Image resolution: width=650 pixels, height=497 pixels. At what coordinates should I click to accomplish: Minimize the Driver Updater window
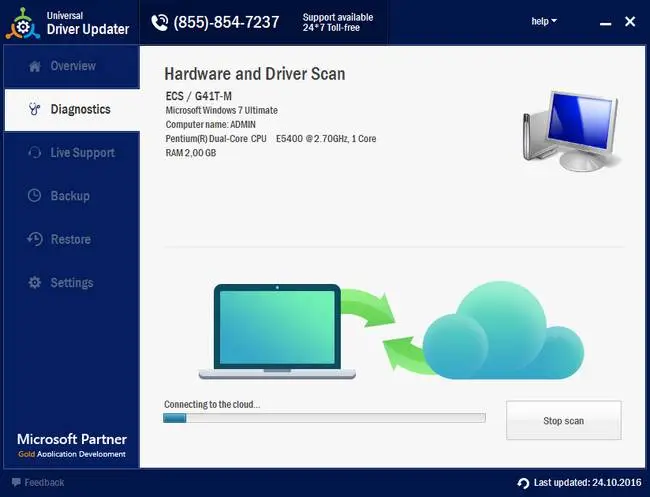pyautogui.click(x=605, y=23)
